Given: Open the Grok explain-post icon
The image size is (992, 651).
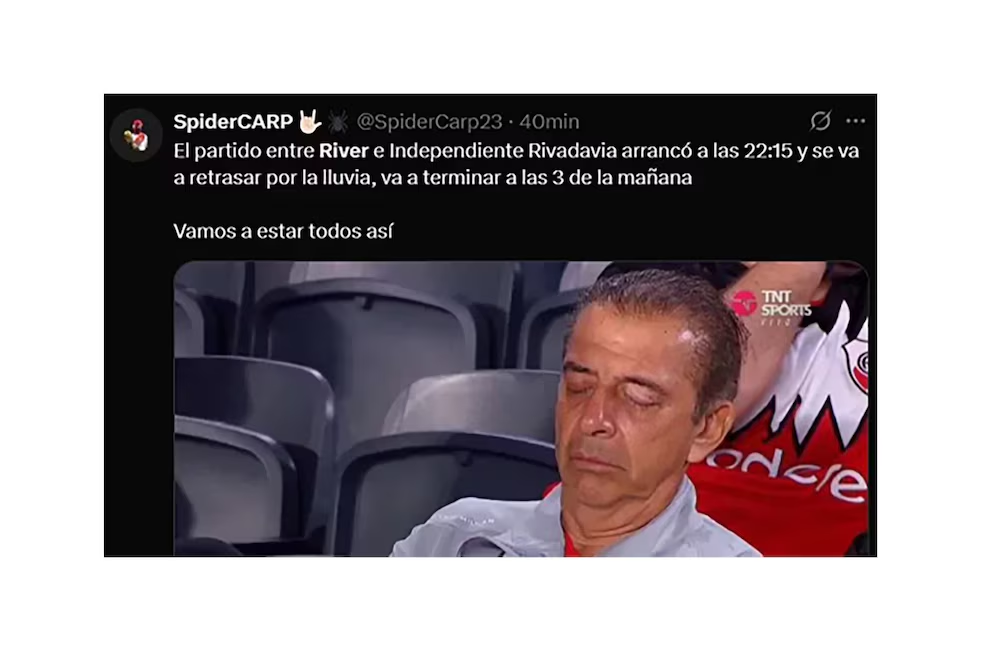Looking at the screenshot, I should (821, 120).
